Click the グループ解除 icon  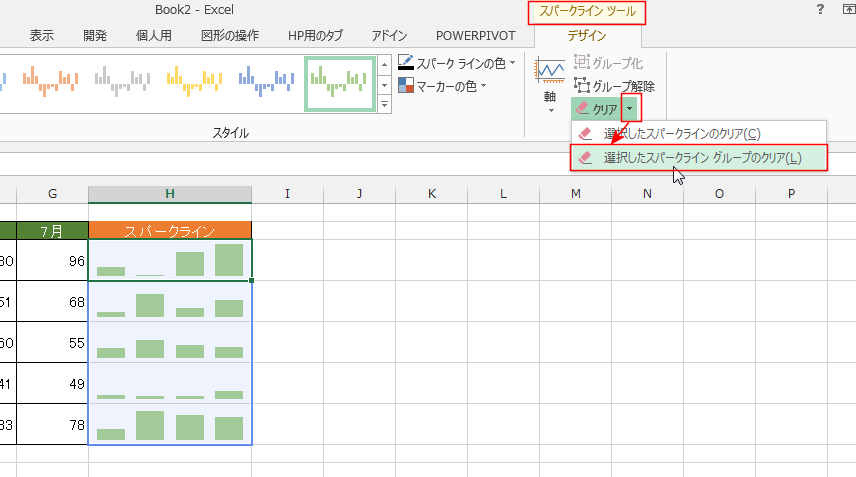[581, 86]
